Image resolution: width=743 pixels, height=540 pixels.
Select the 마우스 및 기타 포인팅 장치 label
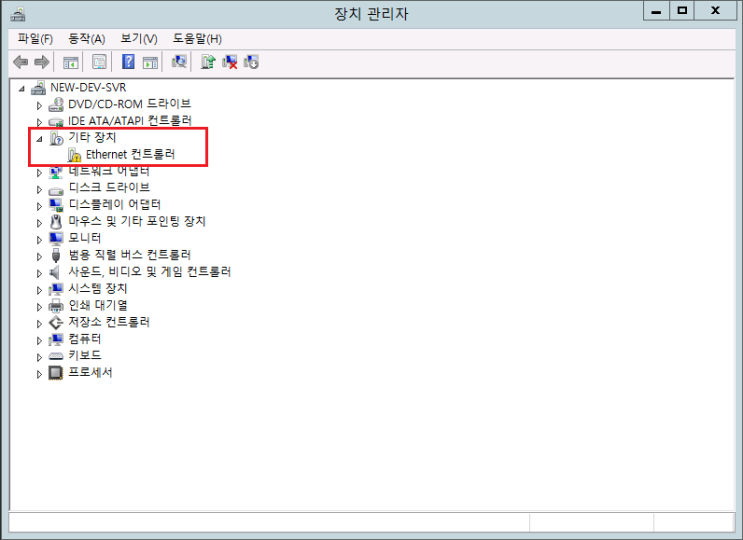(x=137, y=221)
